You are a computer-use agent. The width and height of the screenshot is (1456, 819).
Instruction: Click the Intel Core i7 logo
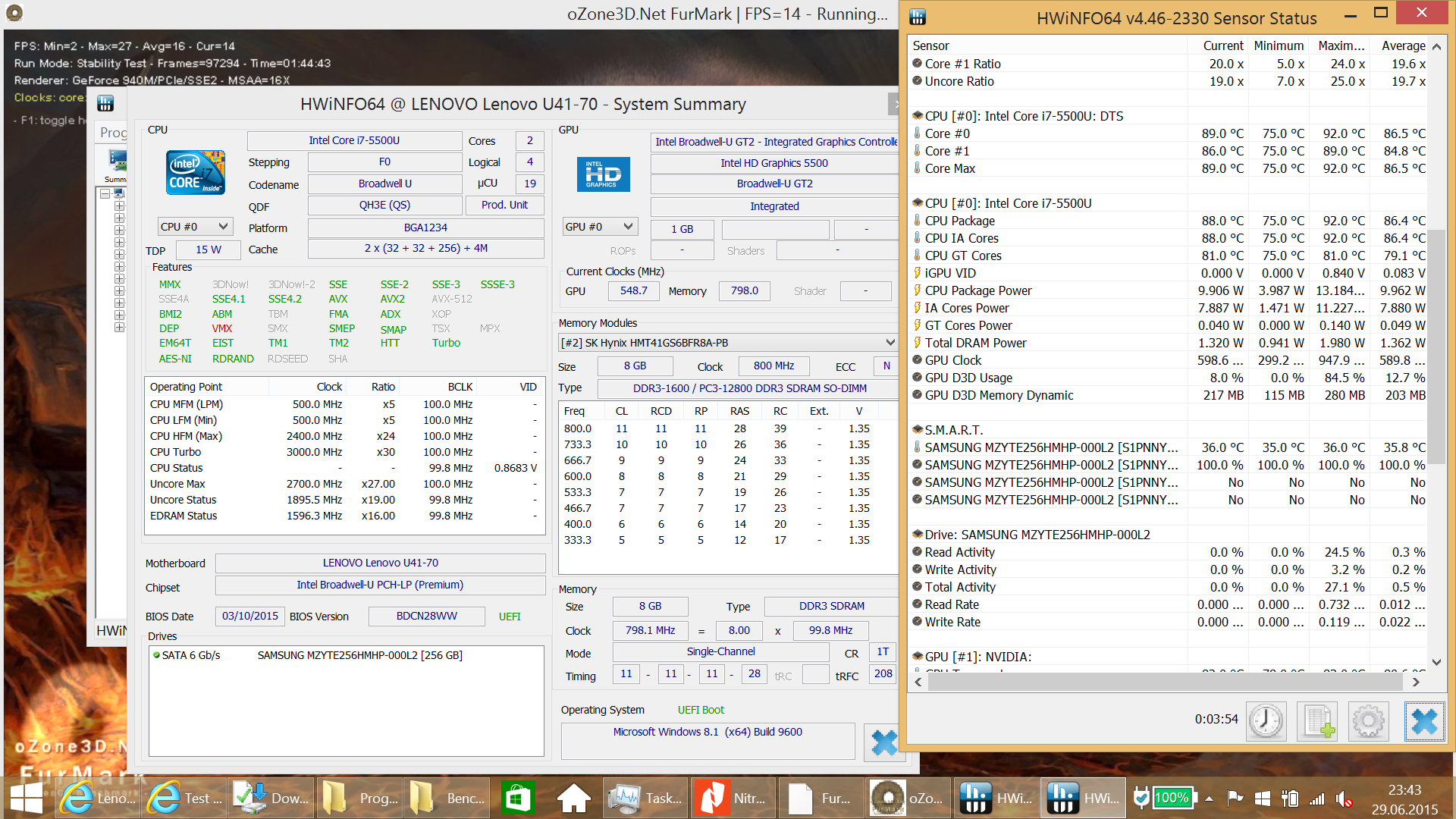point(196,173)
